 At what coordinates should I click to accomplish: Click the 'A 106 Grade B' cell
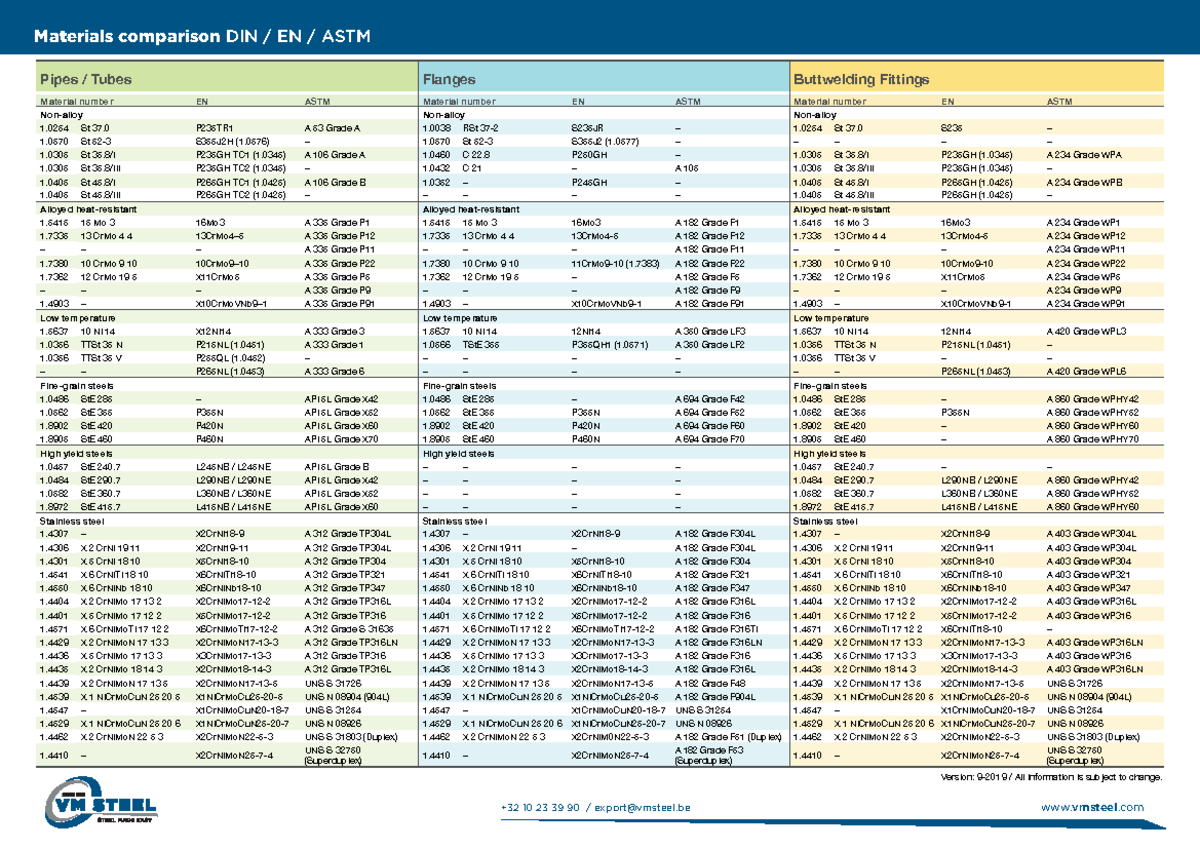[335, 182]
